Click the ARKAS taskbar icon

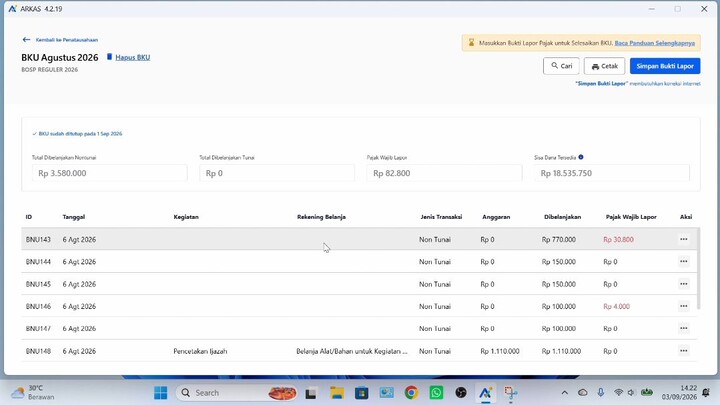(x=486, y=393)
